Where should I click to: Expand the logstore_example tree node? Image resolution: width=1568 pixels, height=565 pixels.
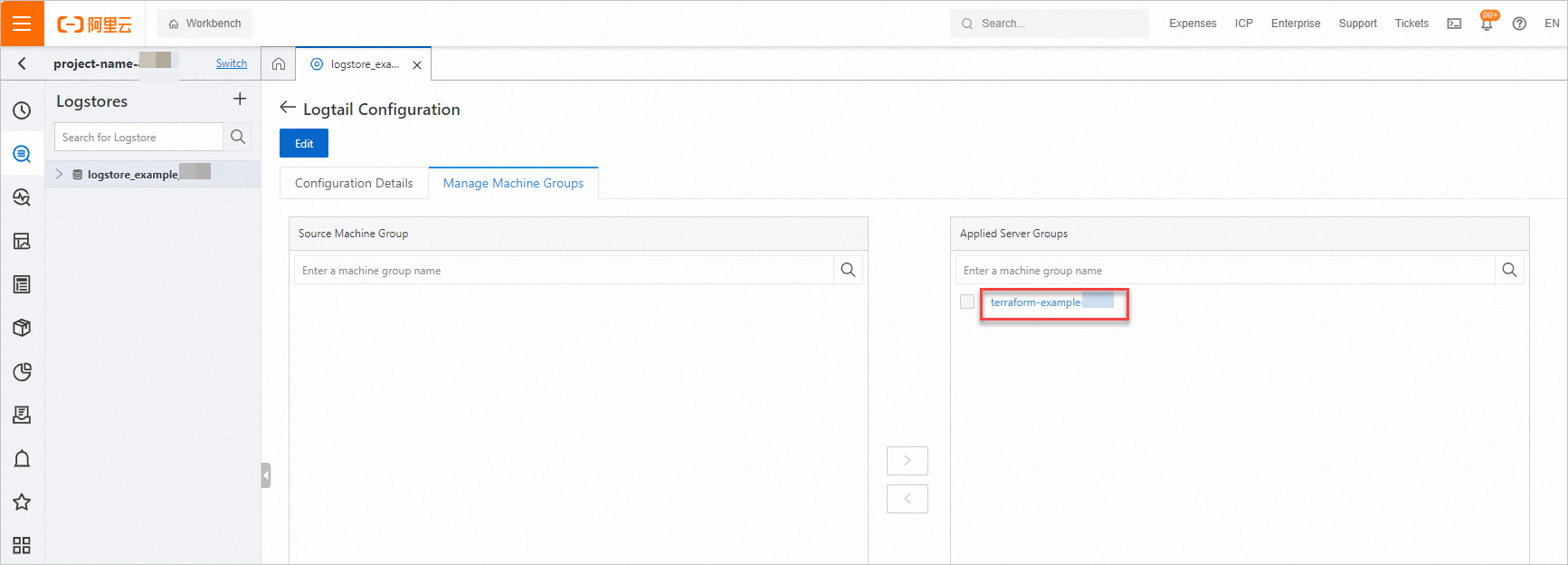(x=60, y=174)
